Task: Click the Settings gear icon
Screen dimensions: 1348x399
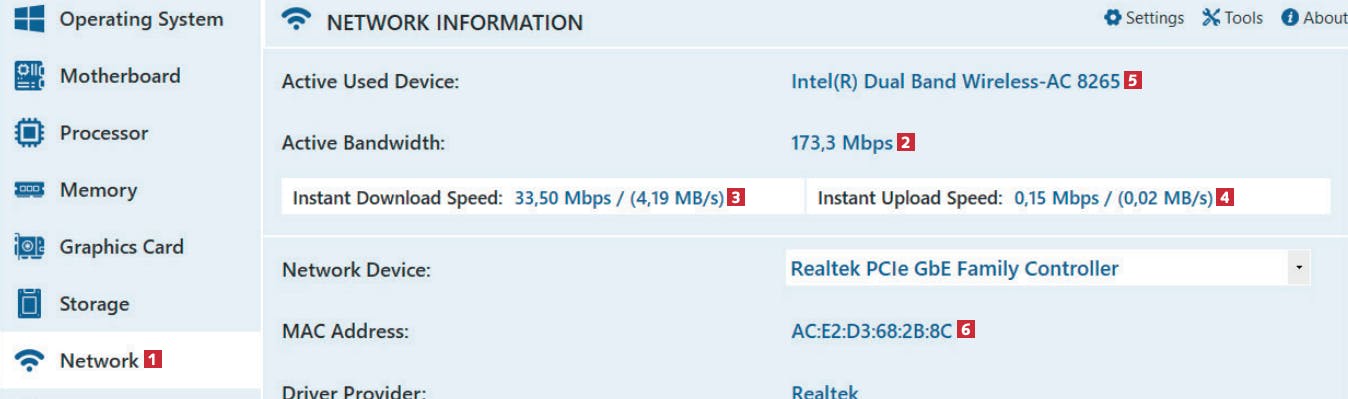Action: coord(1112,18)
